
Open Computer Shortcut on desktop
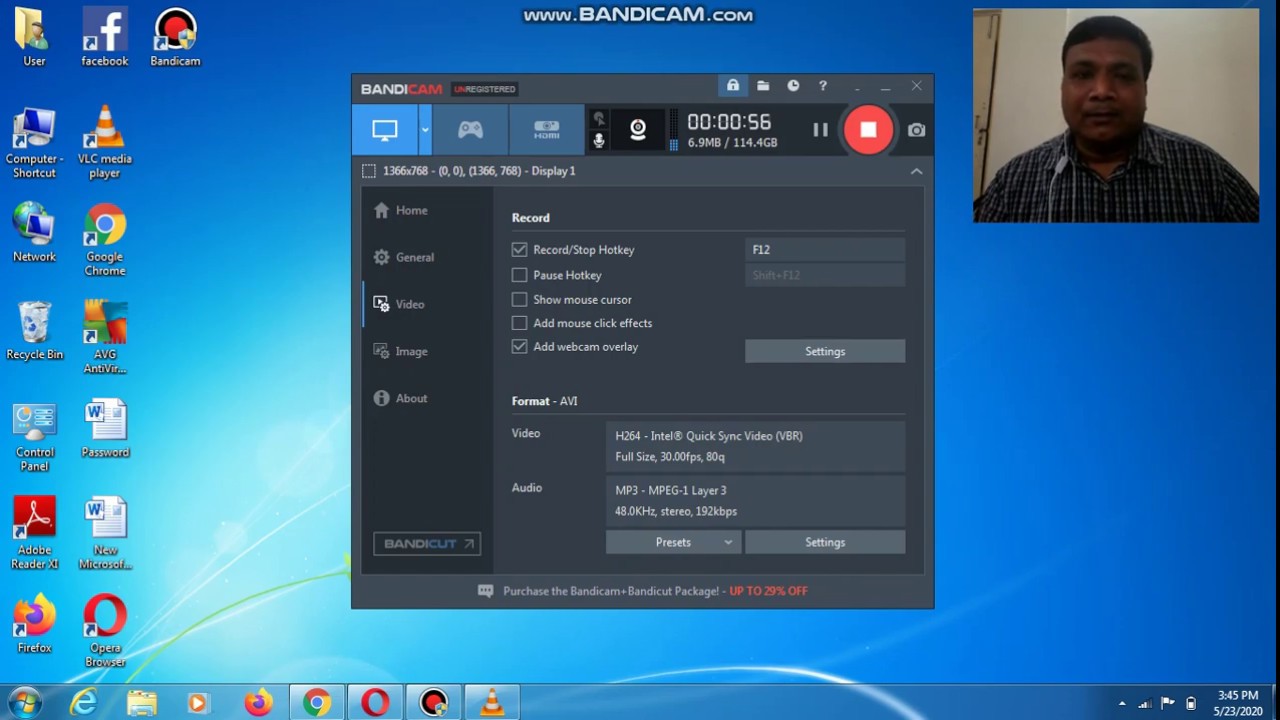click(x=34, y=143)
